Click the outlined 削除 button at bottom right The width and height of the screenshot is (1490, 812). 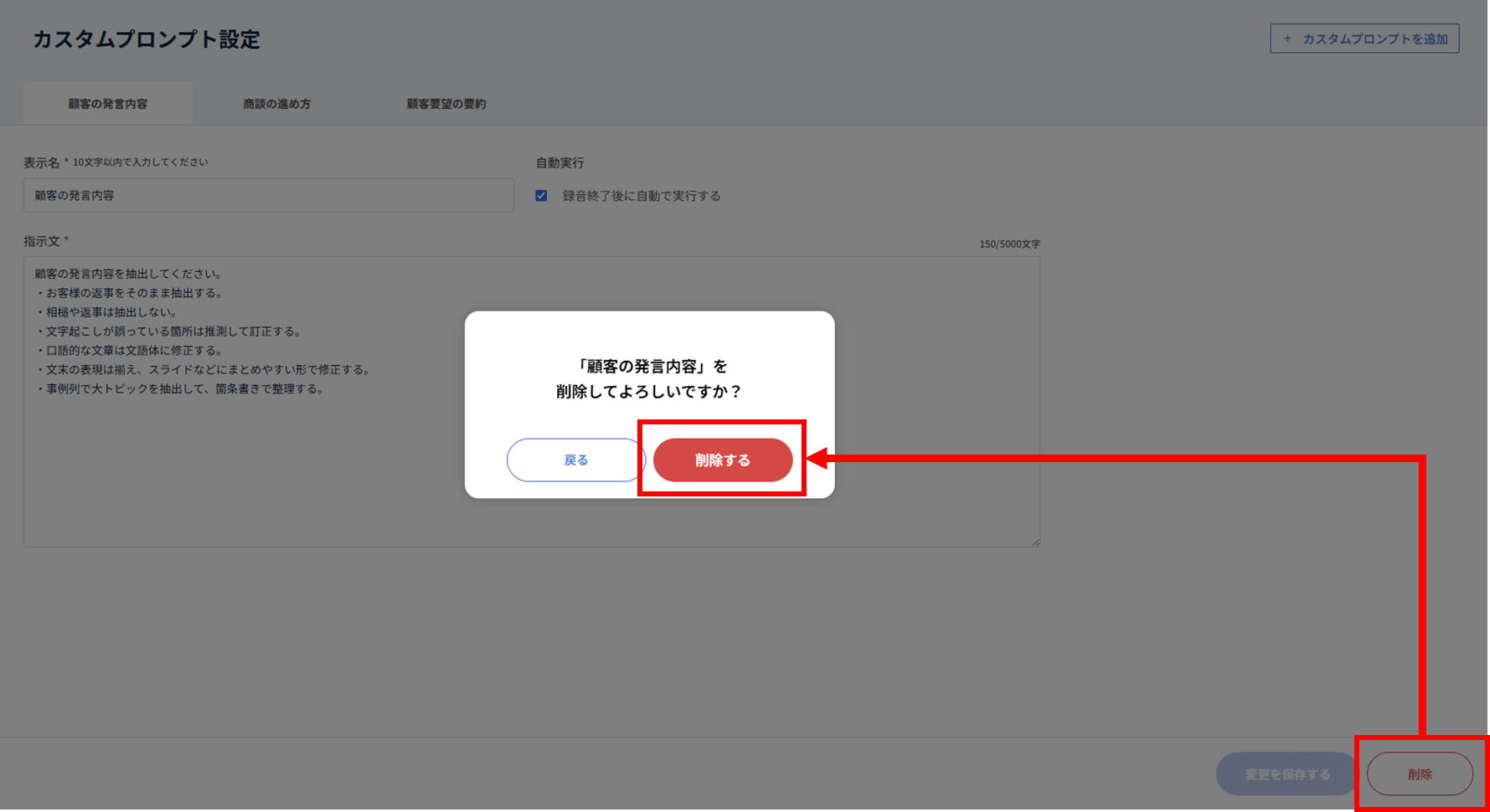click(1420, 774)
